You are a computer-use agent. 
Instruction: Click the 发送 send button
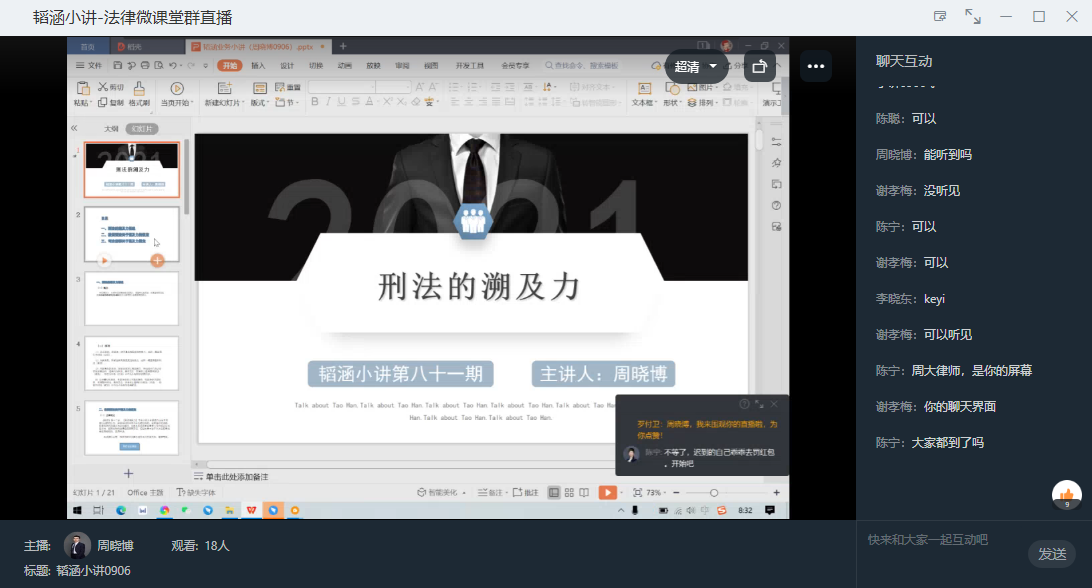point(1052,554)
